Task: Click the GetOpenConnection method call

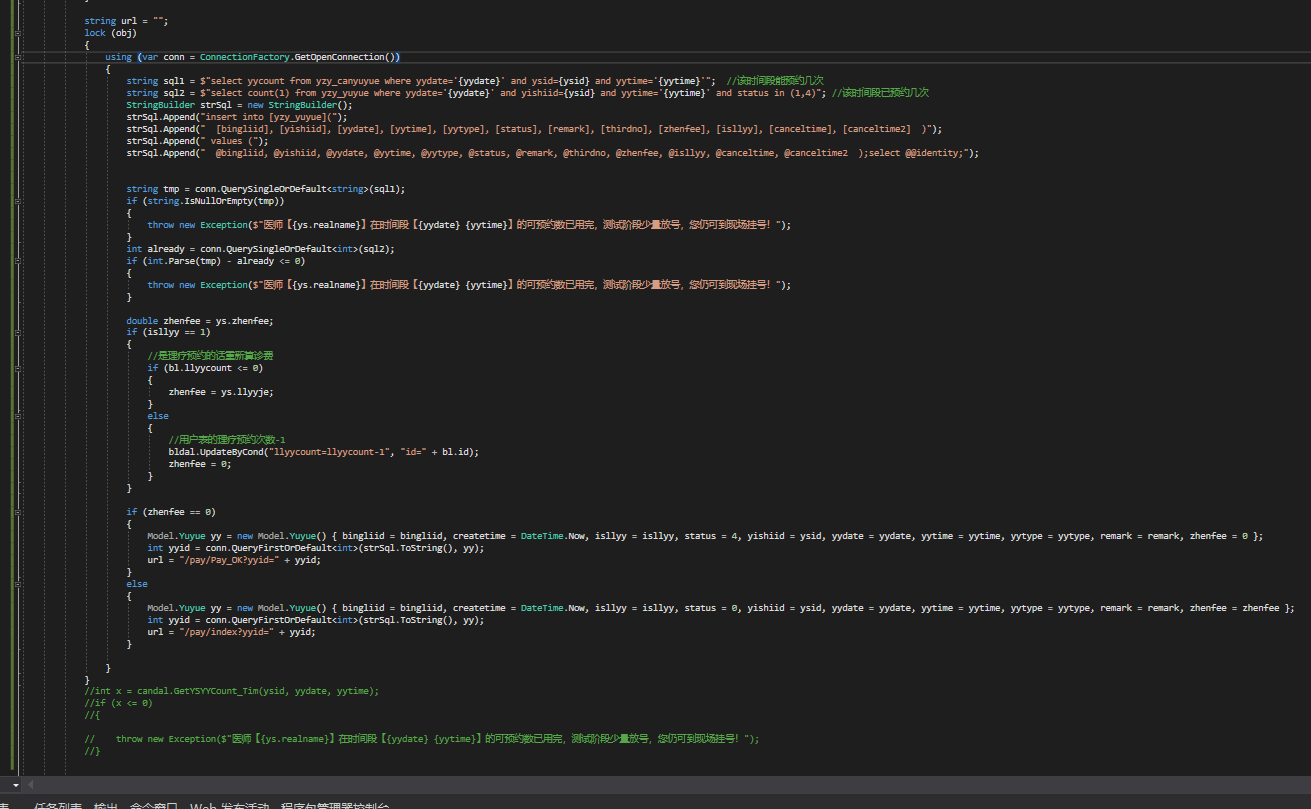Action: tap(340, 57)
